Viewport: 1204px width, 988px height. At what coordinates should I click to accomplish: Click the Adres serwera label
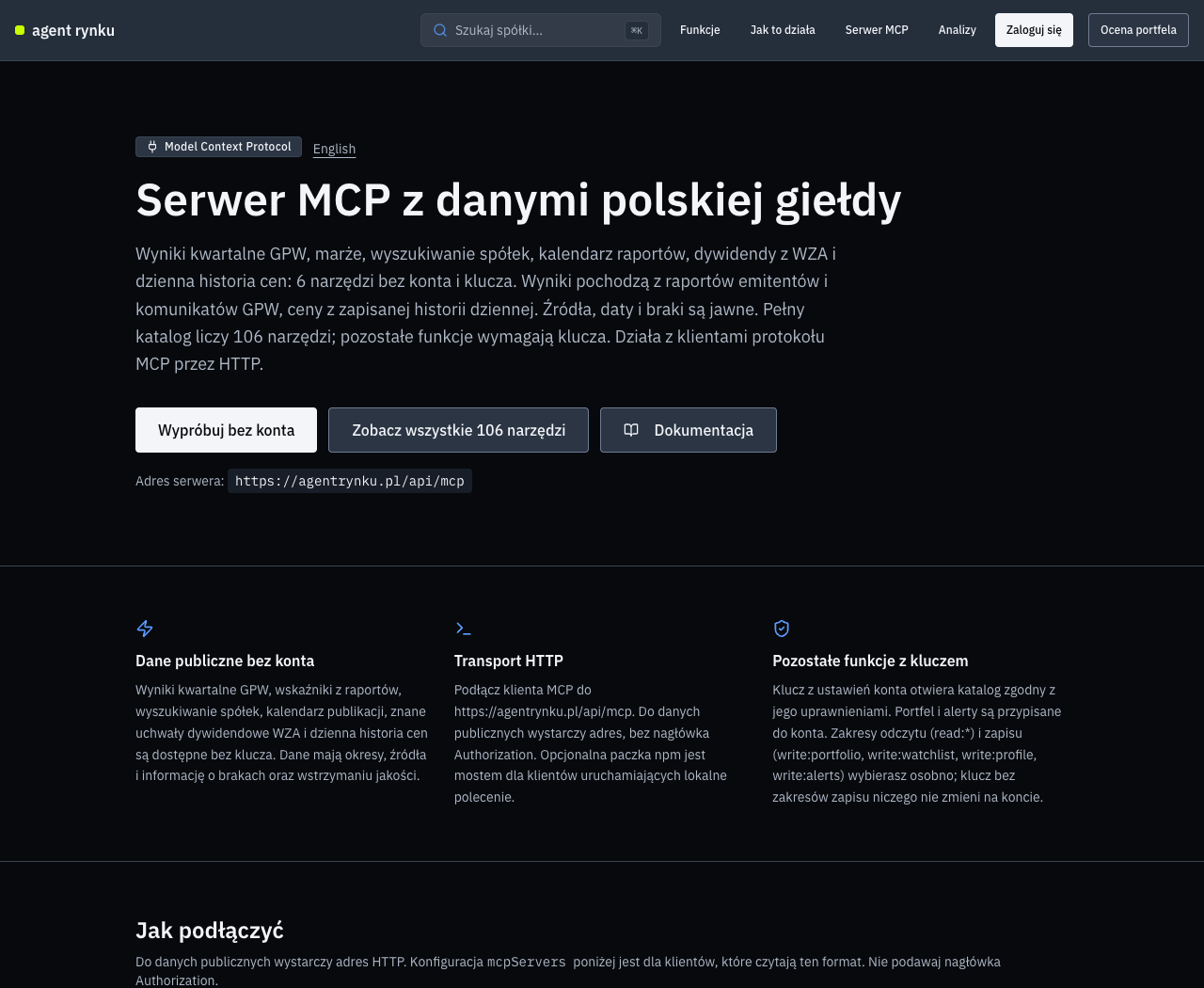180,481
